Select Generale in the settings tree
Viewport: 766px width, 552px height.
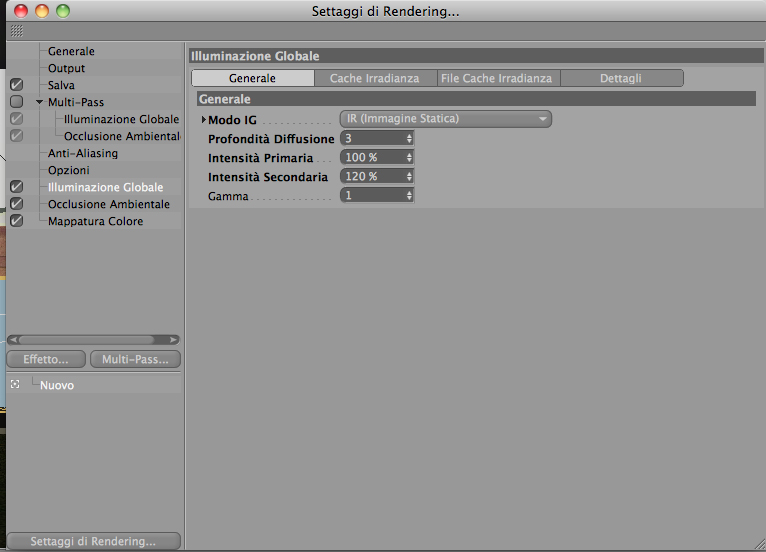[x=71, y=51]
